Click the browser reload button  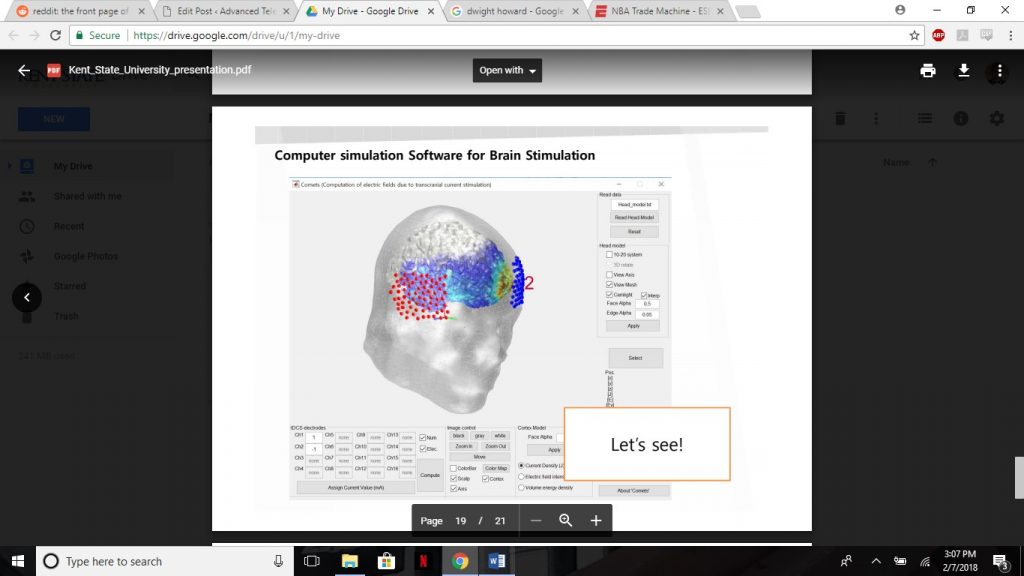[56, 35]
